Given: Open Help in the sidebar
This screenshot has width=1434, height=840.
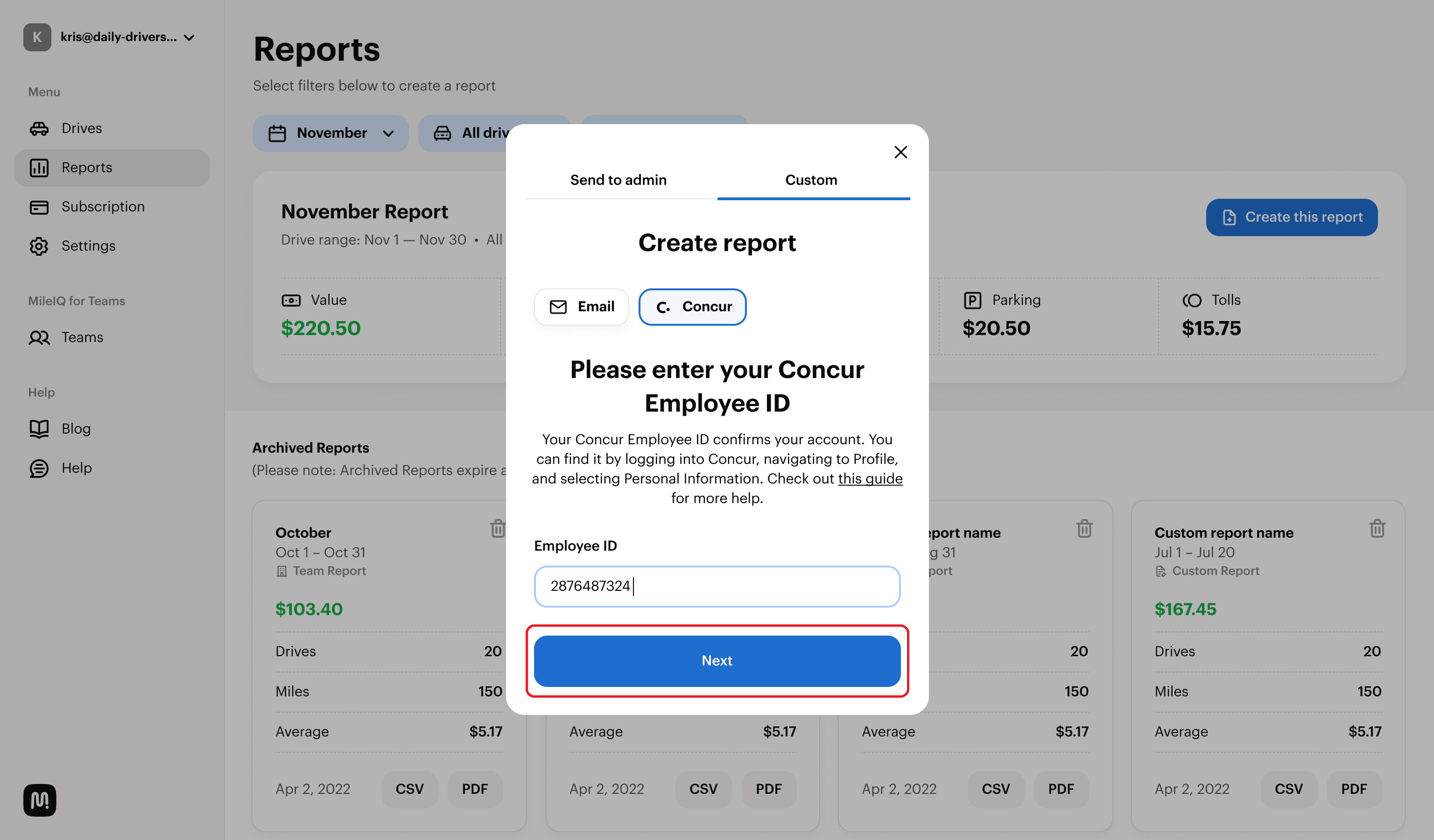Looking at the screenshot, I should tap(112, 468).
